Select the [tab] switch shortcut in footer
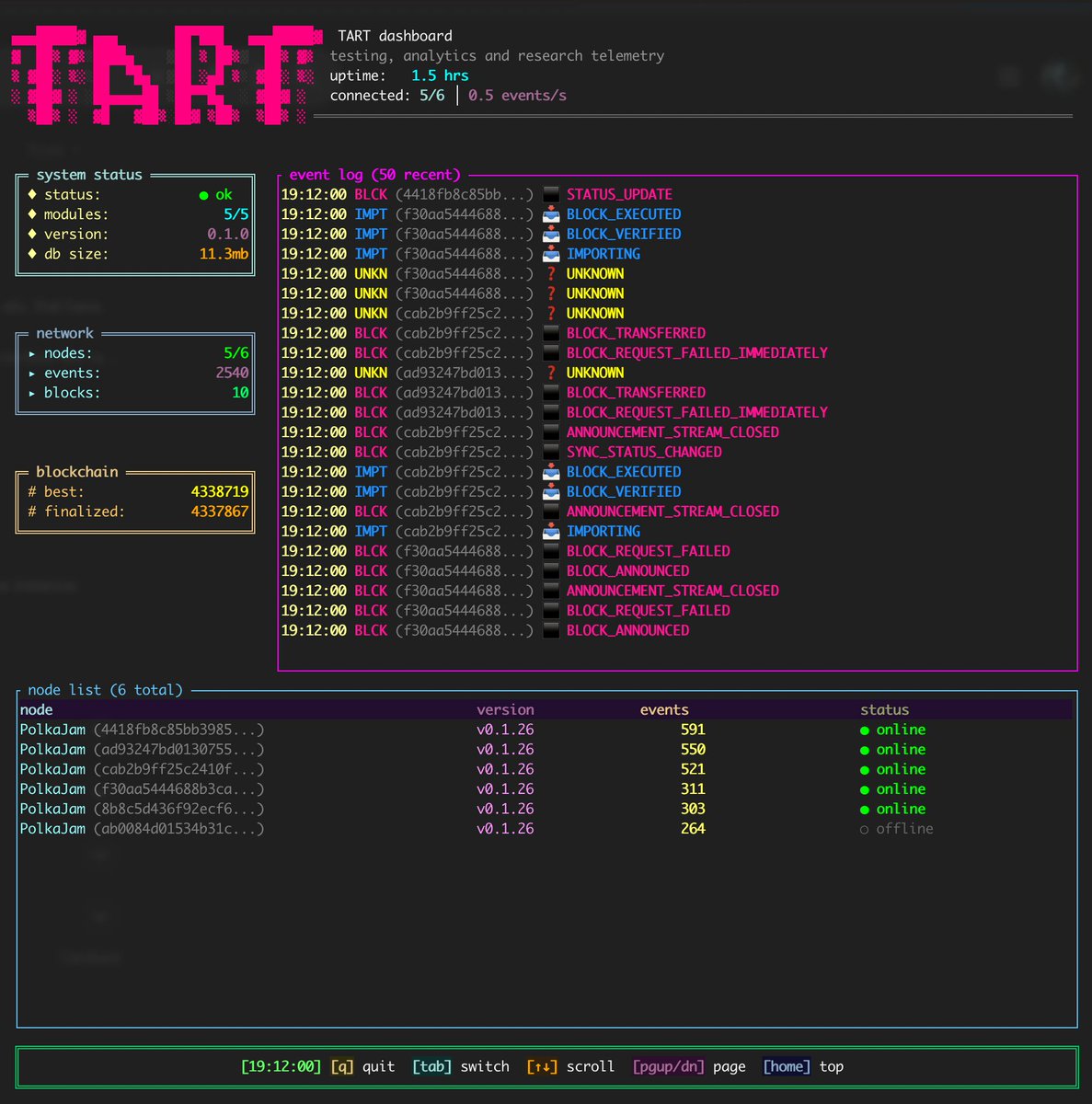The height and width of the screenshot is (1104, 1092). coord(461,1066)
